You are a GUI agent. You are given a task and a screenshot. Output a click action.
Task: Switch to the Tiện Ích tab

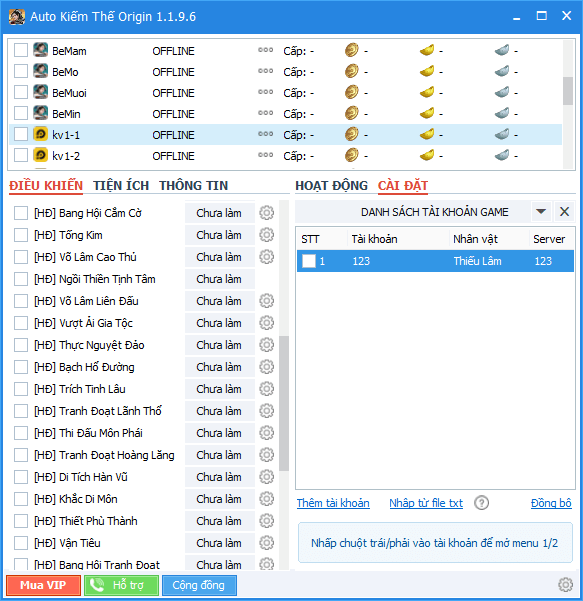(x=121, y=186)
